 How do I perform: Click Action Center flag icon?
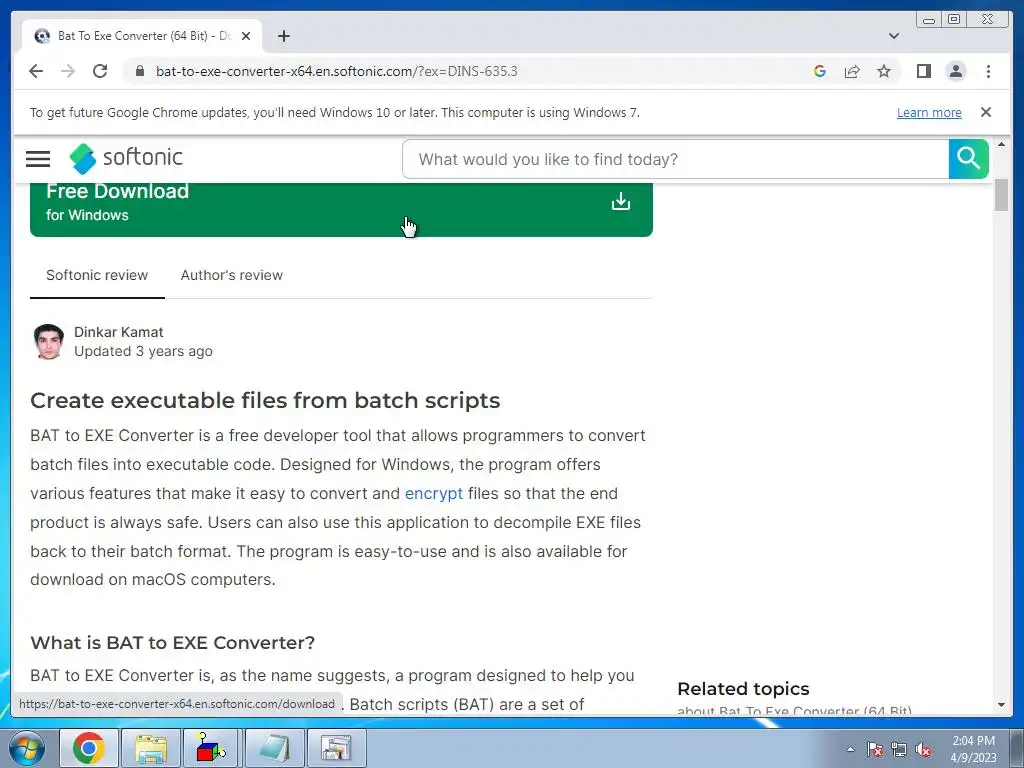click(875, 749)
